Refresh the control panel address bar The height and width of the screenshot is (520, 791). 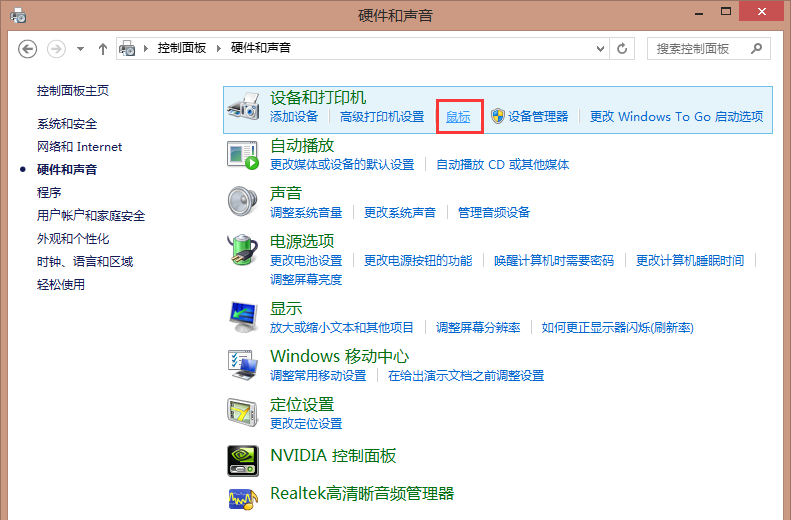click(x=623, y=48)
